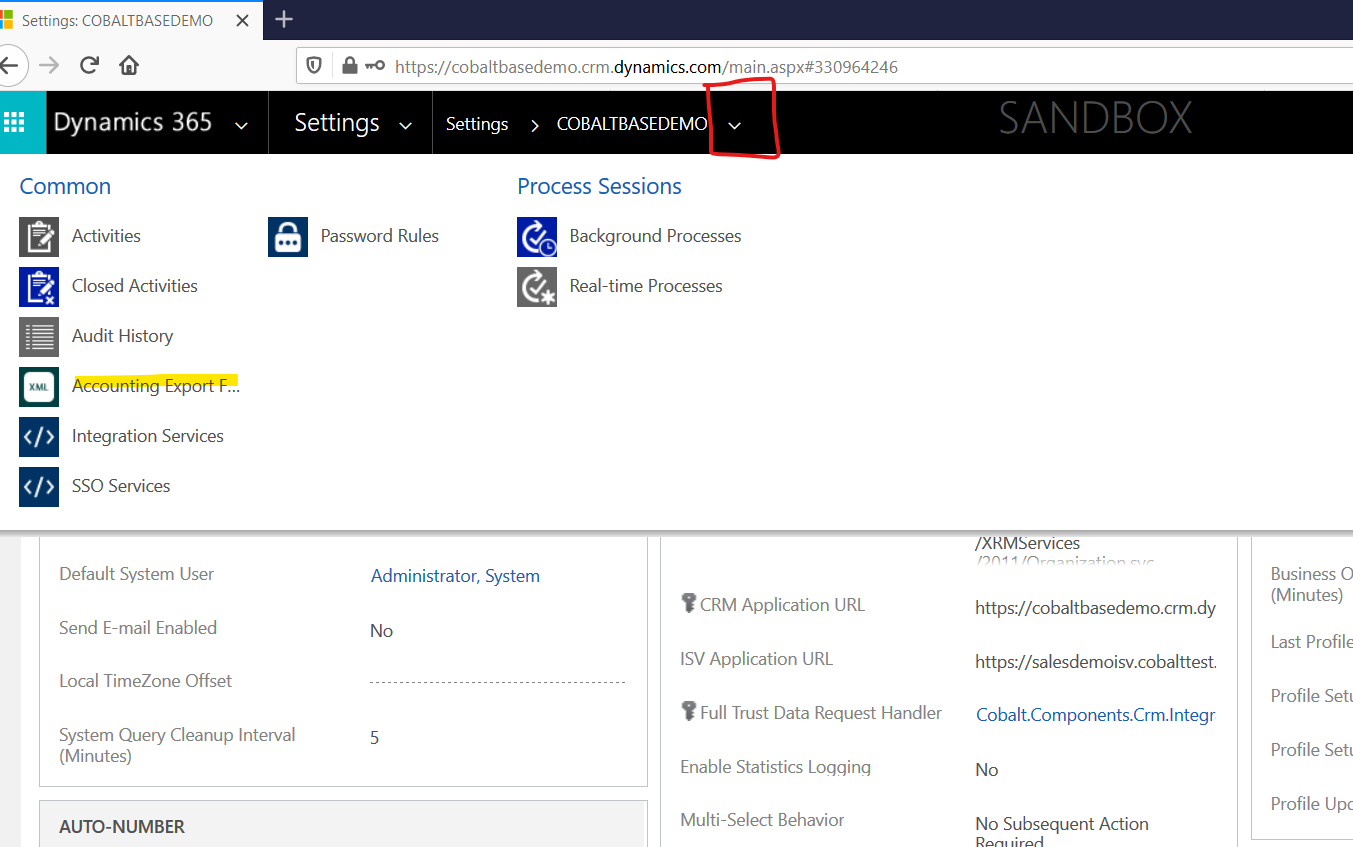
Task: Open the Activities menu entry
Action: click(106, 236)
